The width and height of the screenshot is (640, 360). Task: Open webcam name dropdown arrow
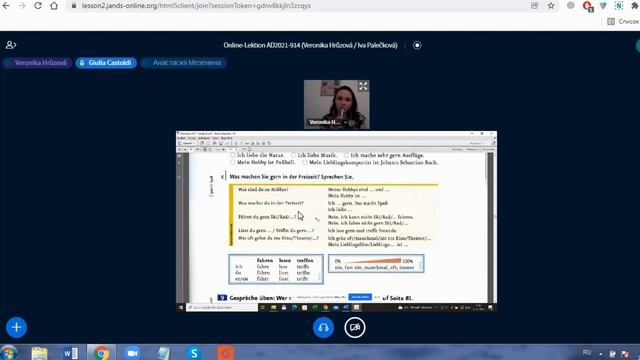pyautogui.click(x=345, y=122)
